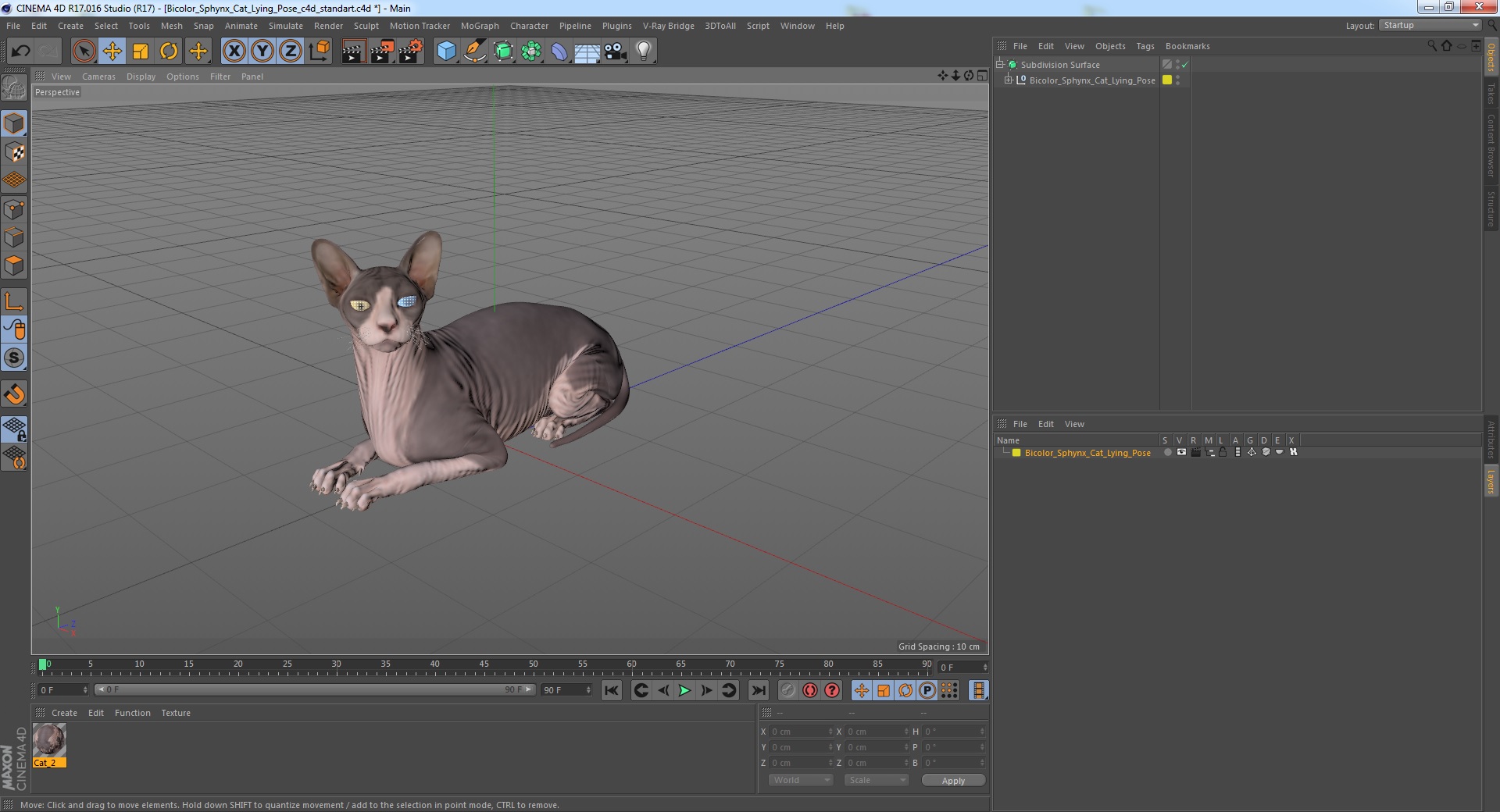Toggle layer Solo dot in Layers panel
1500x812 pixels.
point(1167,452)
